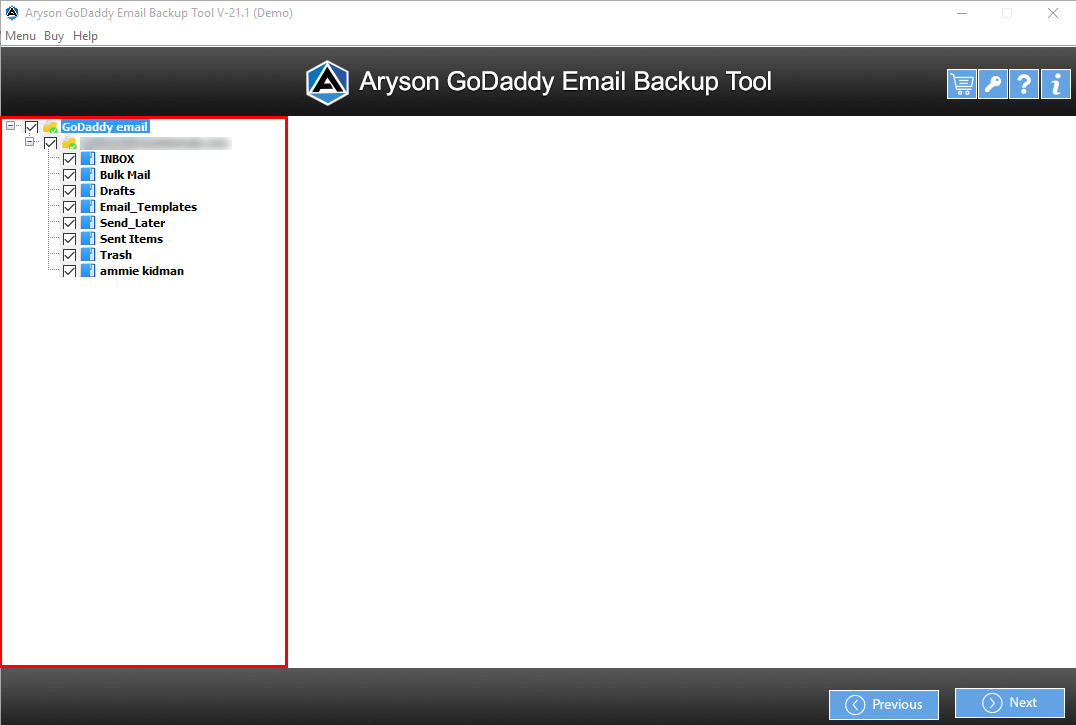
Task: Proceed with the Next button
Action: 1010,702
